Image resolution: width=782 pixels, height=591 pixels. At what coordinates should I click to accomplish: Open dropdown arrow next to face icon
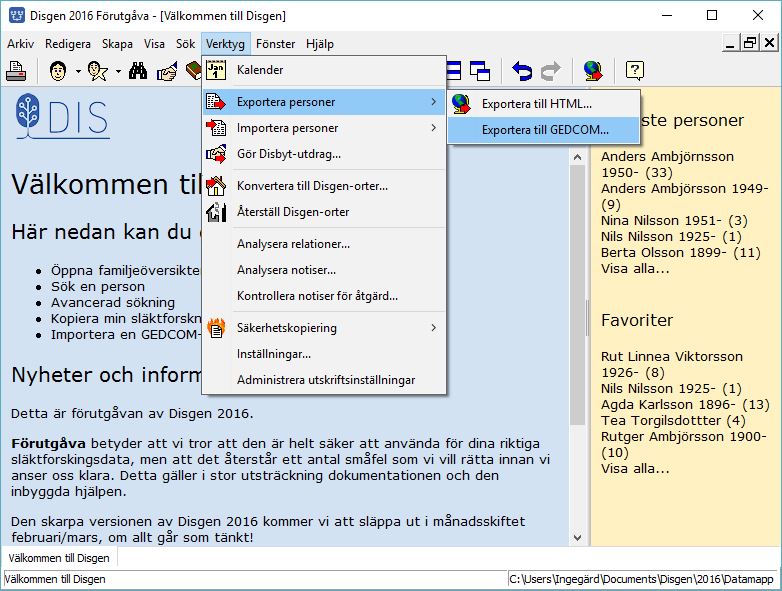pyautogui.click(x=78, y=71)
